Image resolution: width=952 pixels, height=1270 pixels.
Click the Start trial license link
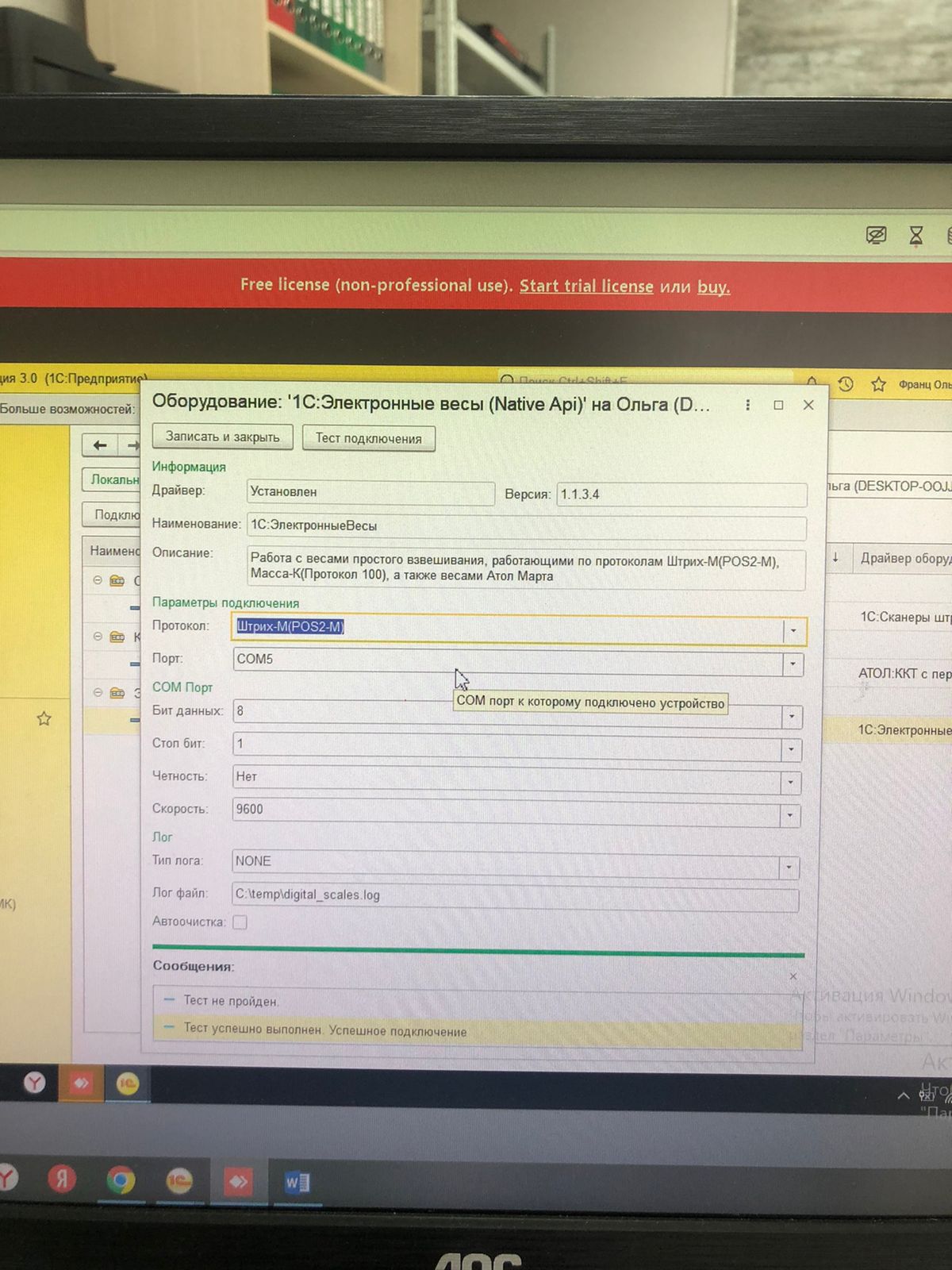point(586,287)
